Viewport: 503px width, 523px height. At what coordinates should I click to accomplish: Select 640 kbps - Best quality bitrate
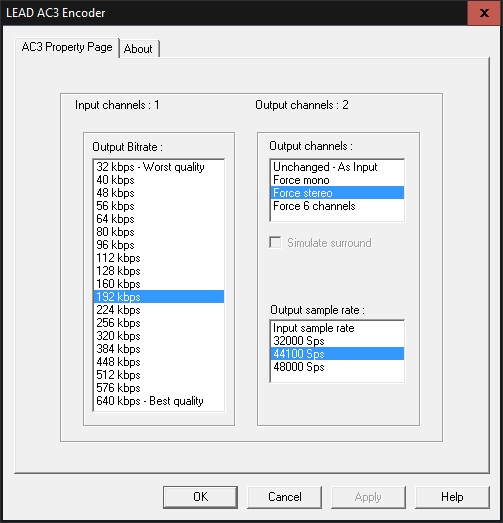click(x=159, y=401)
